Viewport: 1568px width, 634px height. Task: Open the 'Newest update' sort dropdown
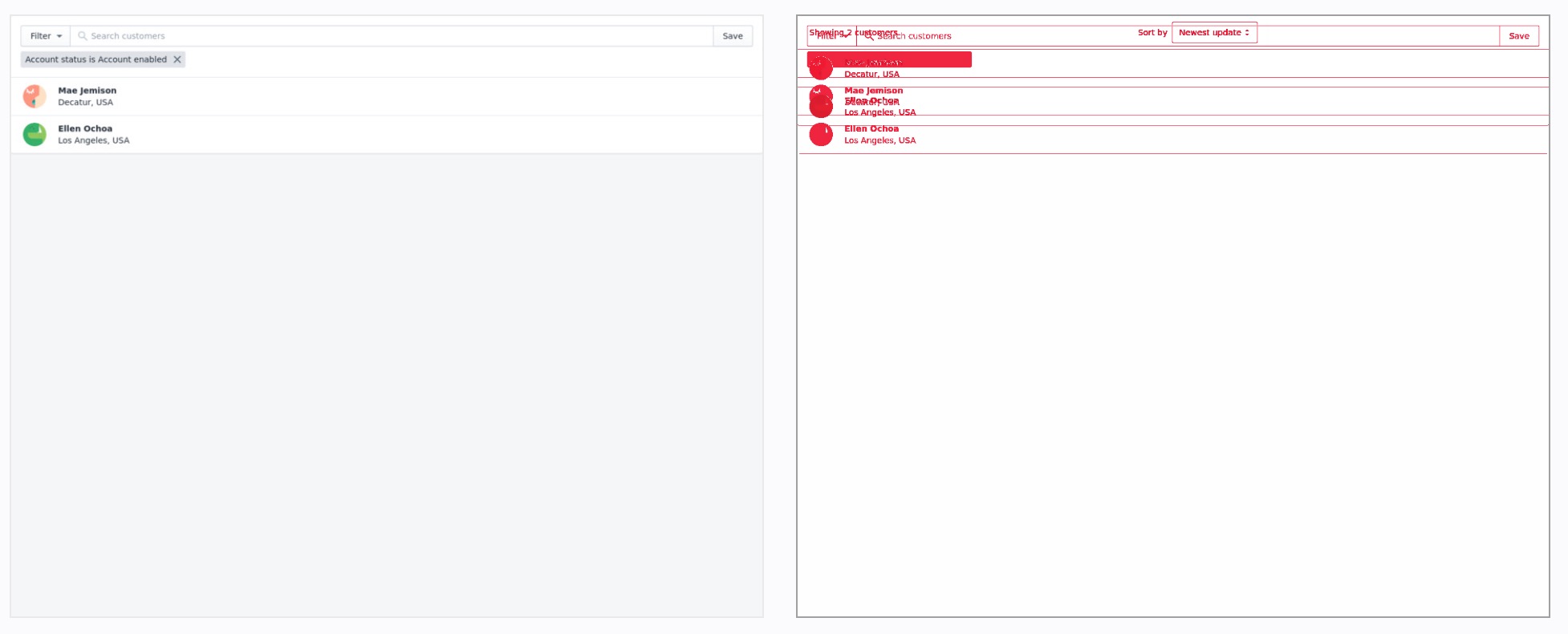click(x=1214, y=33)
